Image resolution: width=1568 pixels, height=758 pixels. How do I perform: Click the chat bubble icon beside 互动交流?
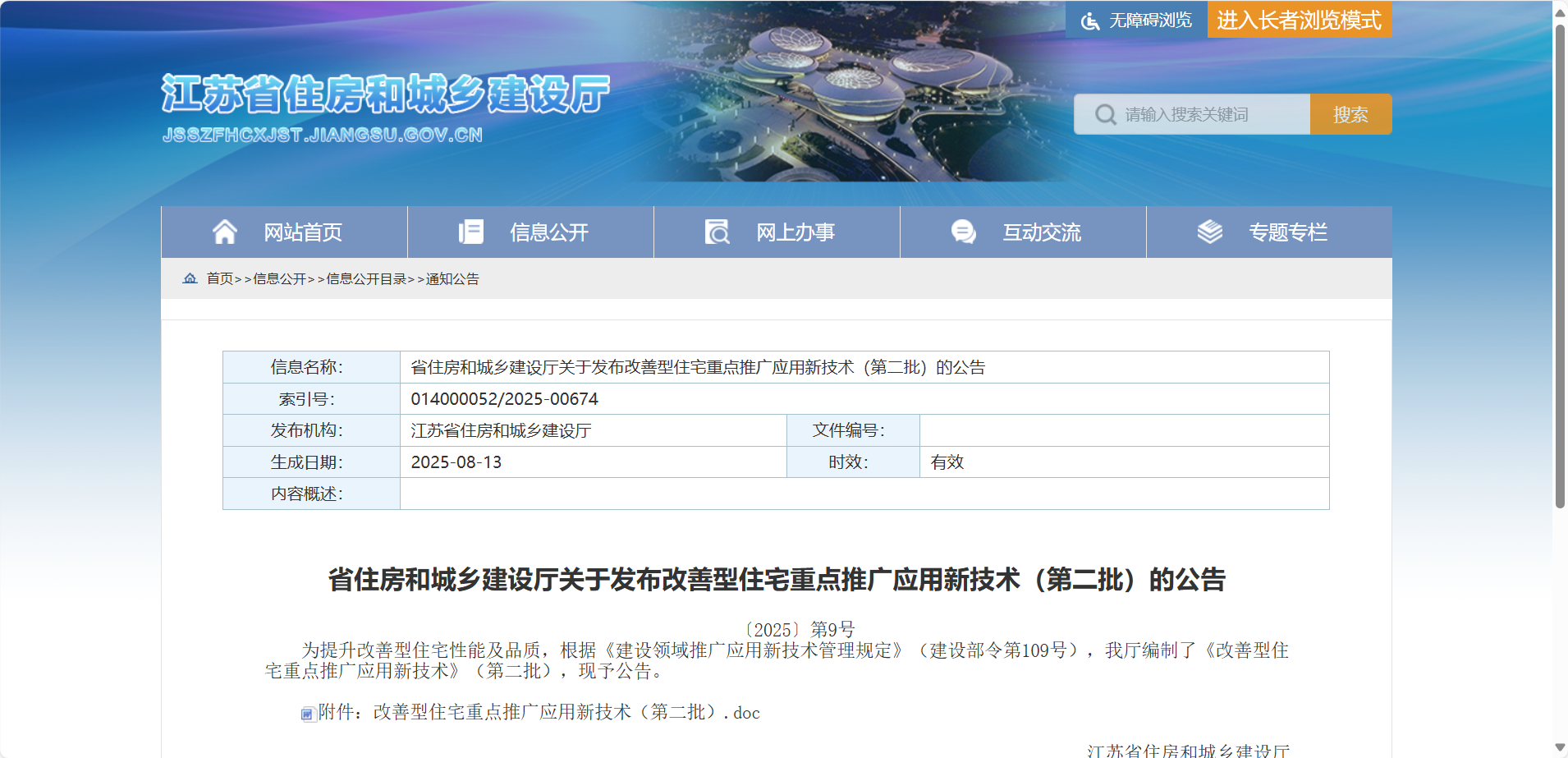[x=963, y=232]
